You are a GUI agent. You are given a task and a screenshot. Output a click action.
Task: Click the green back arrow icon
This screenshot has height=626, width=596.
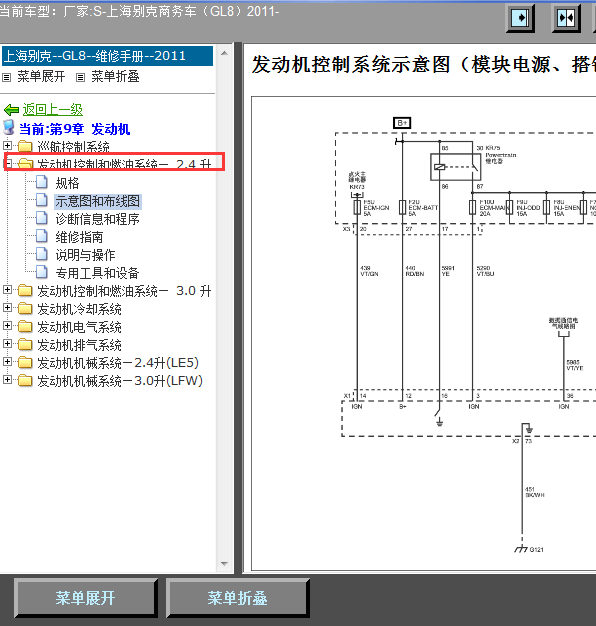pyautogui.click(x=11, y=109)
